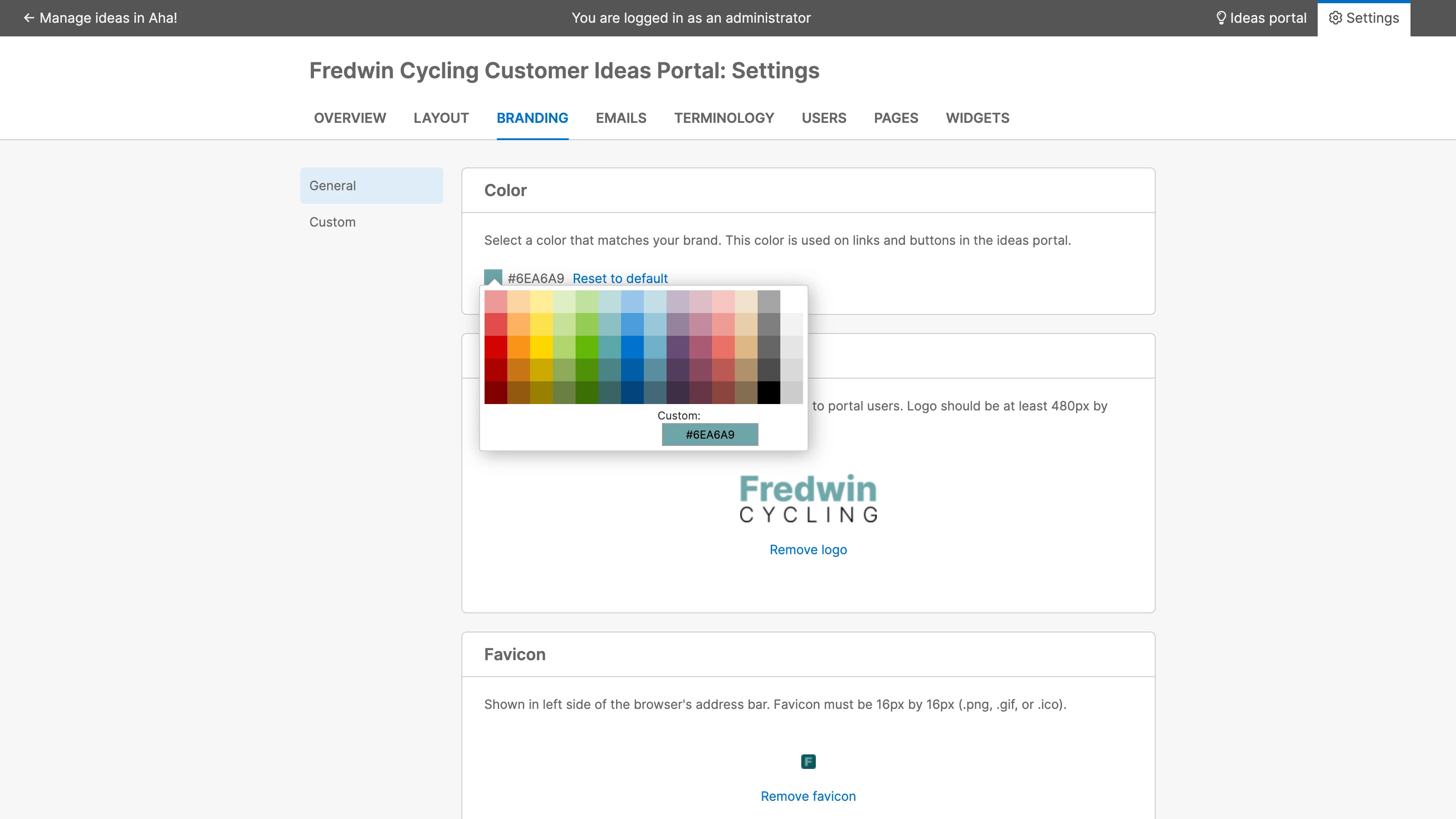
Task: Switch to the Branding tab
Action: pos(532,118)
